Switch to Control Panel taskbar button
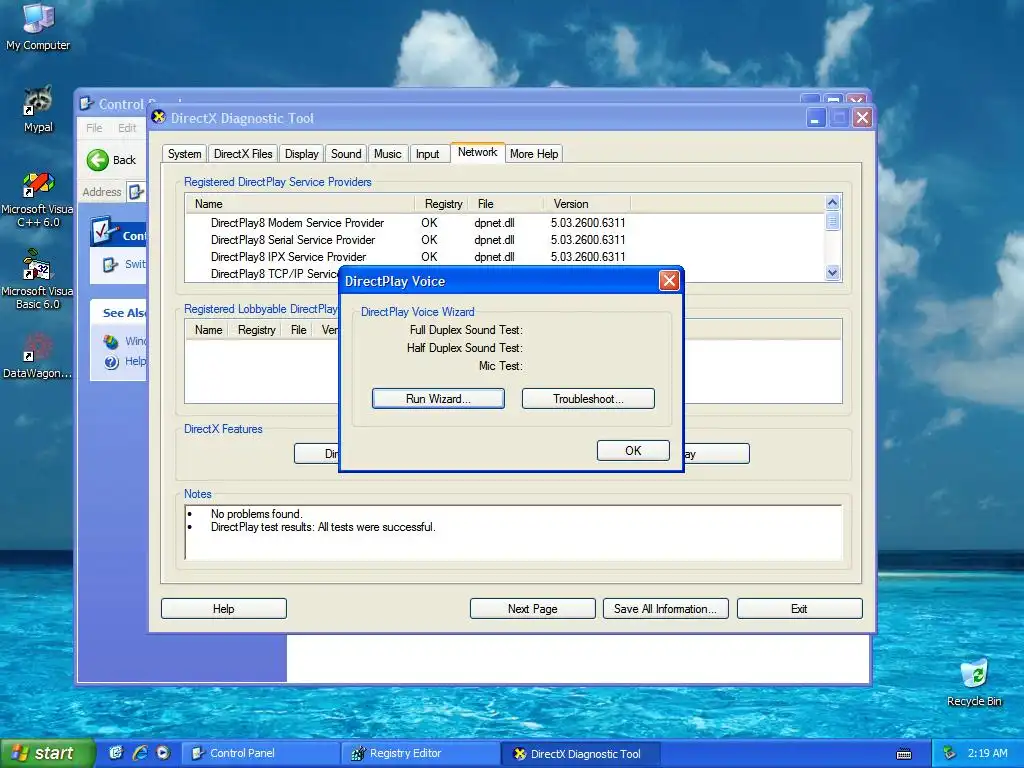This screenshot has height=768, width=1024. (260, 753)
